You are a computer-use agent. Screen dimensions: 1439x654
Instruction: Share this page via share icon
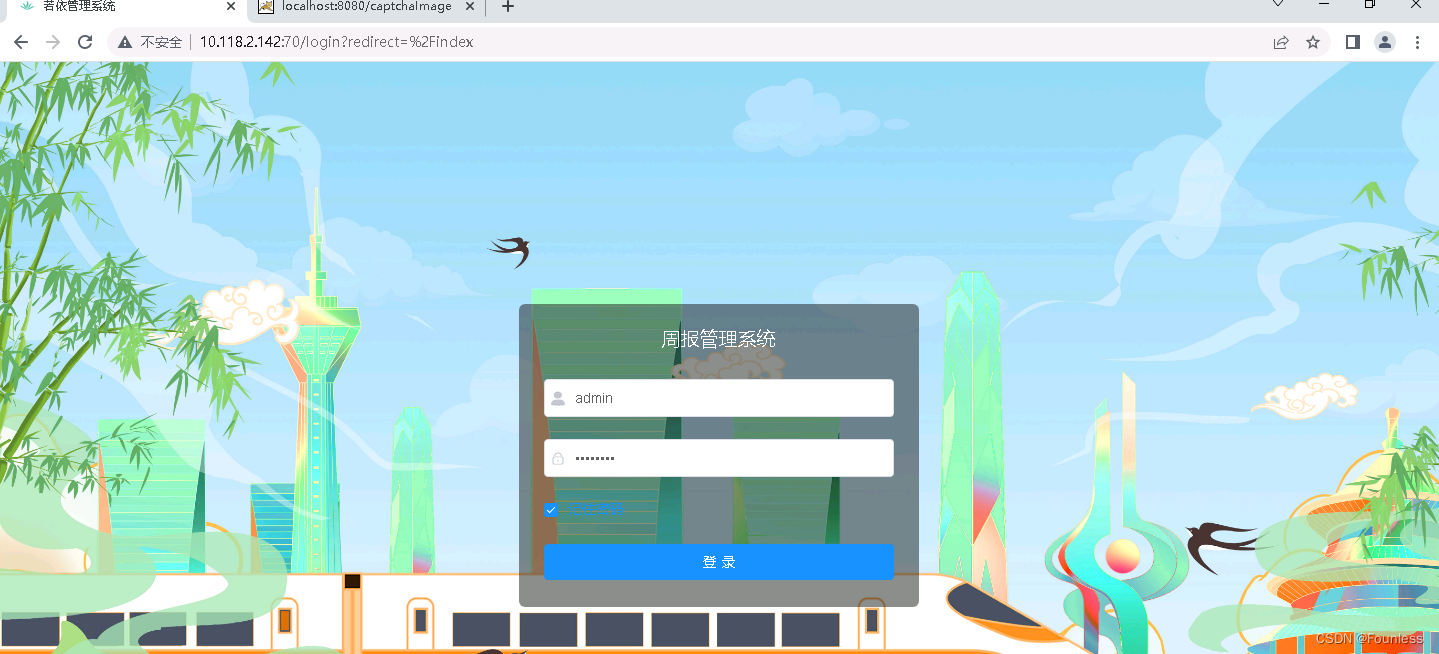1280,42
